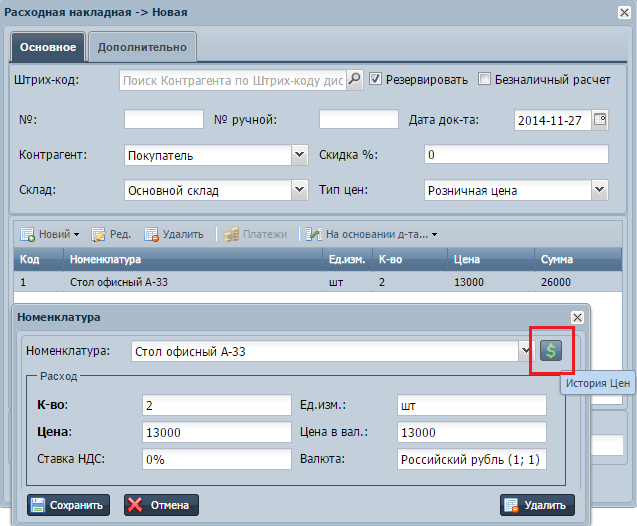Viewport: 637px width, 526px height.
Task: Click the № input field
Action: pos(164,119)
